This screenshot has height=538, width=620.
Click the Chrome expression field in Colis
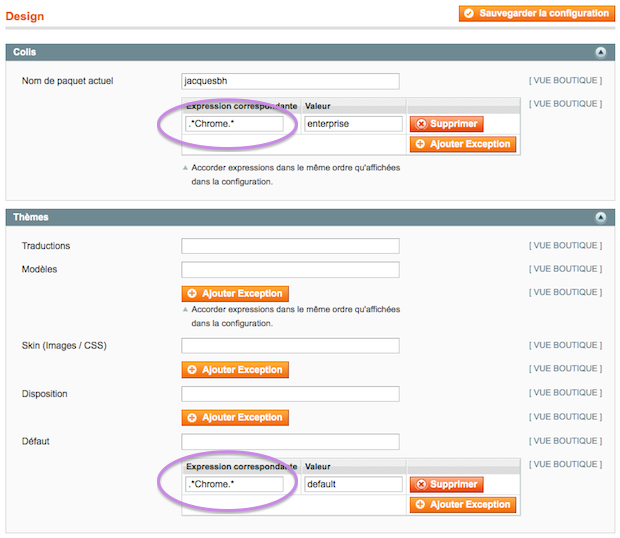click(235, 124)
